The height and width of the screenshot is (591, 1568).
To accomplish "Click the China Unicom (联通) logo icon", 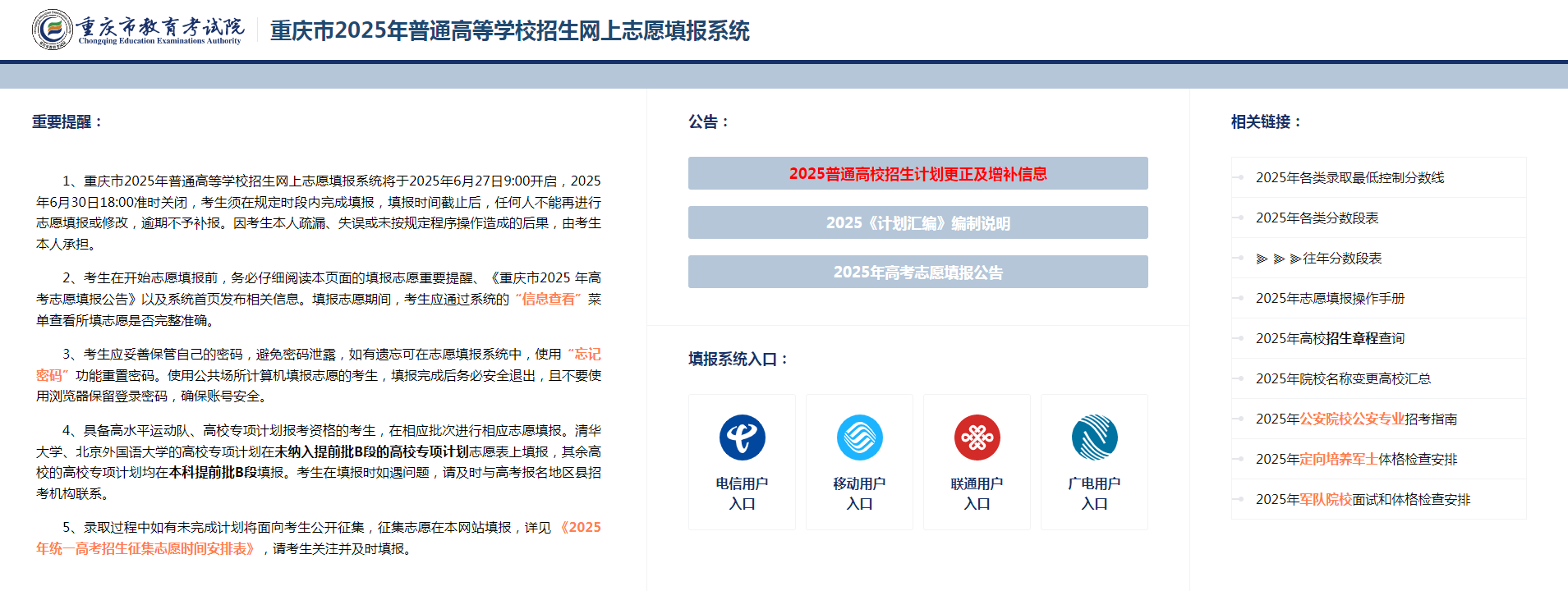I will (x=977, y=438).
